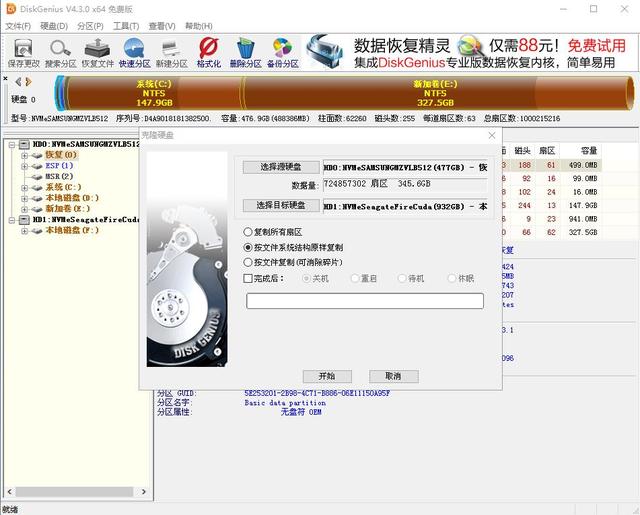Expand the 恢复(0) partition node
The image size is (640, 515).
point(24,155)
